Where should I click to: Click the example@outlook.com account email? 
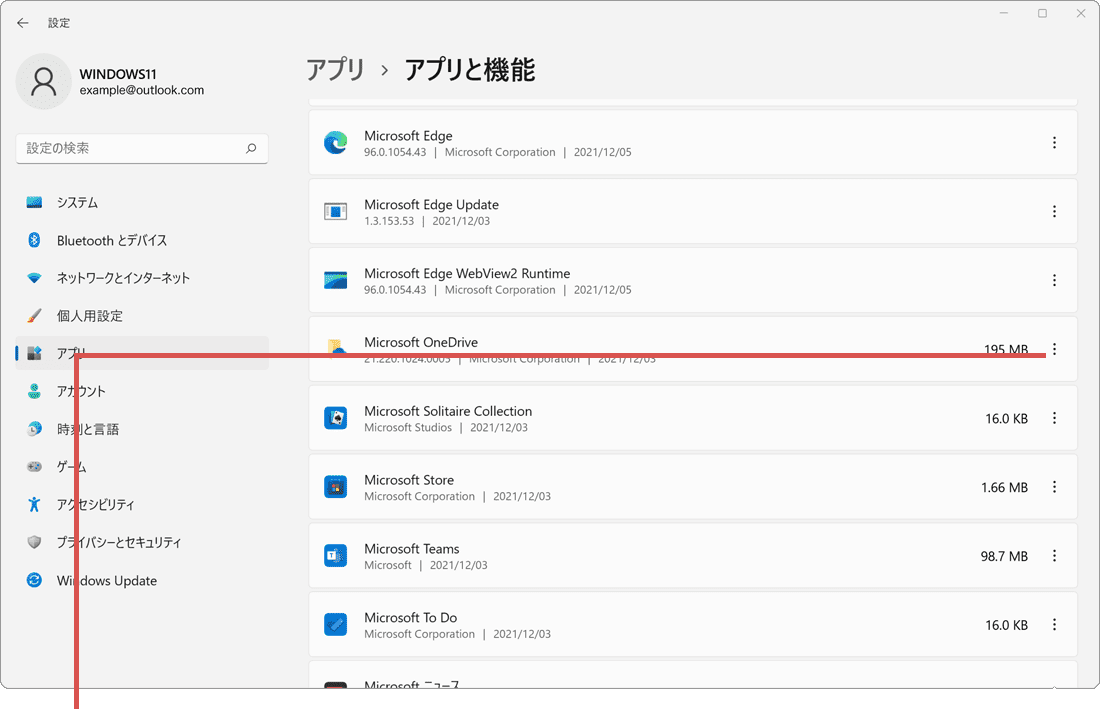point(142,90)
